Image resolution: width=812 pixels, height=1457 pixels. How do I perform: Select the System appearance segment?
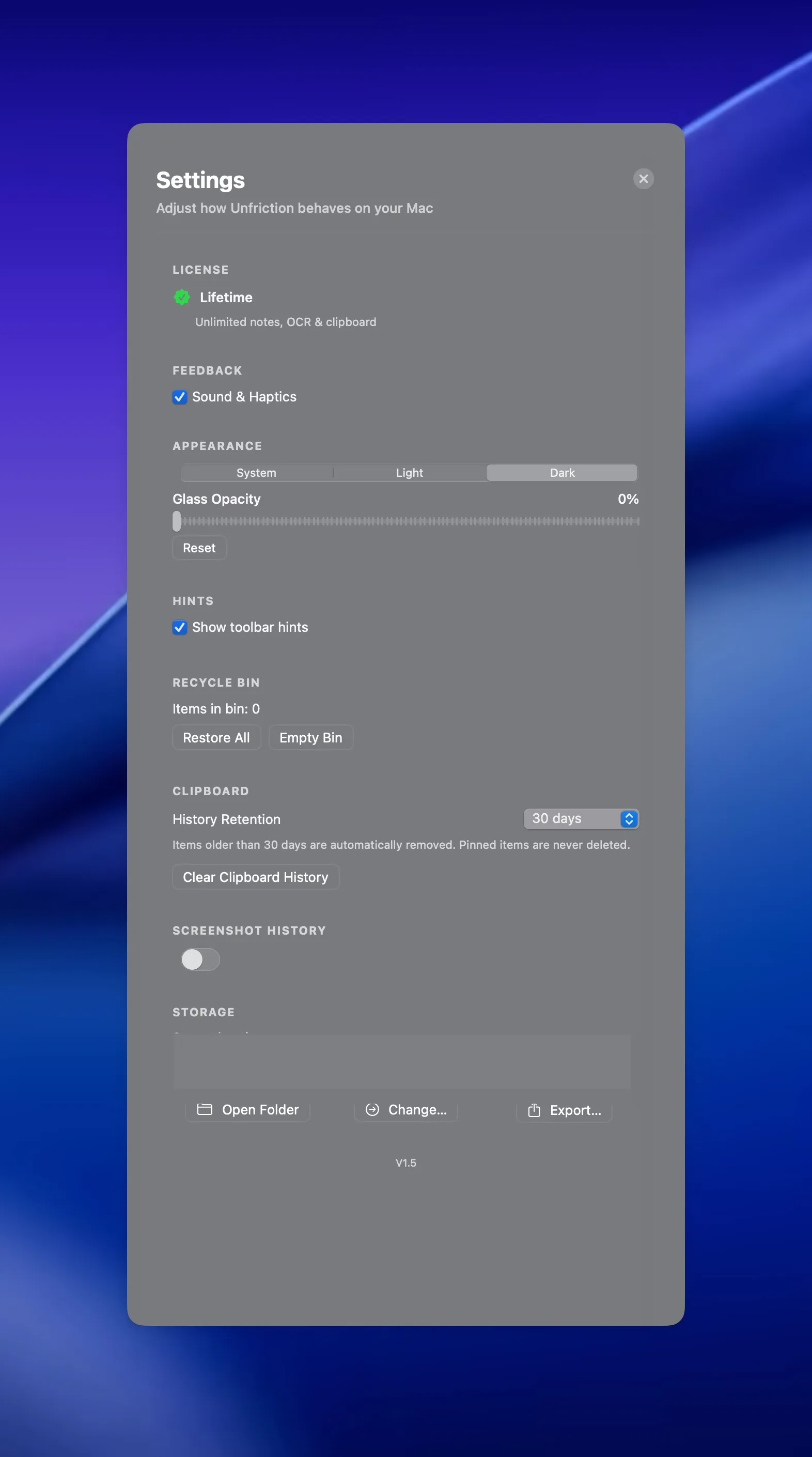click(257, 473)
